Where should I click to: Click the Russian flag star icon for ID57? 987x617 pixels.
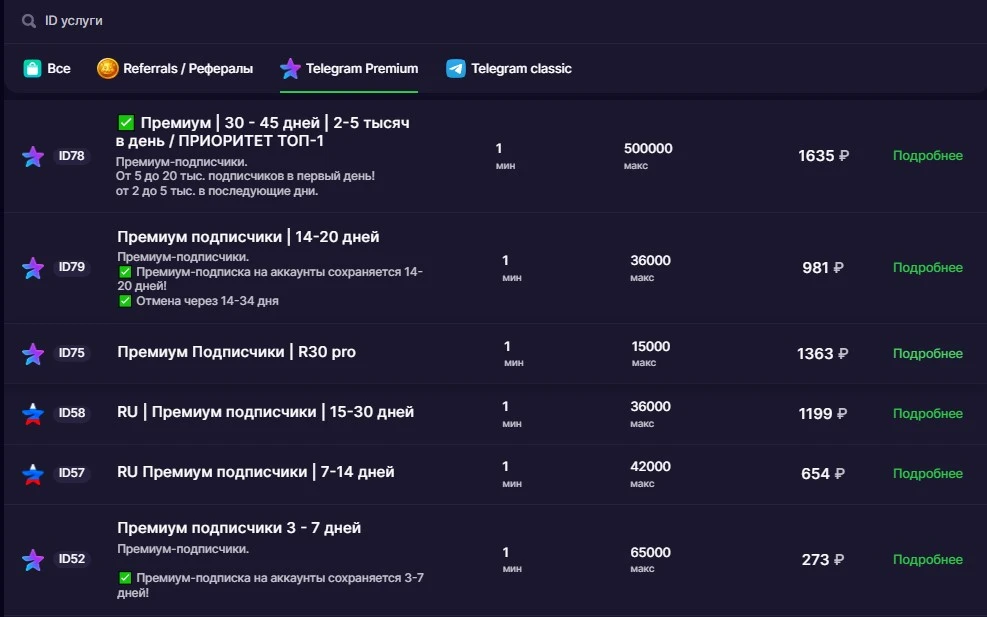(x=33, y=473)
